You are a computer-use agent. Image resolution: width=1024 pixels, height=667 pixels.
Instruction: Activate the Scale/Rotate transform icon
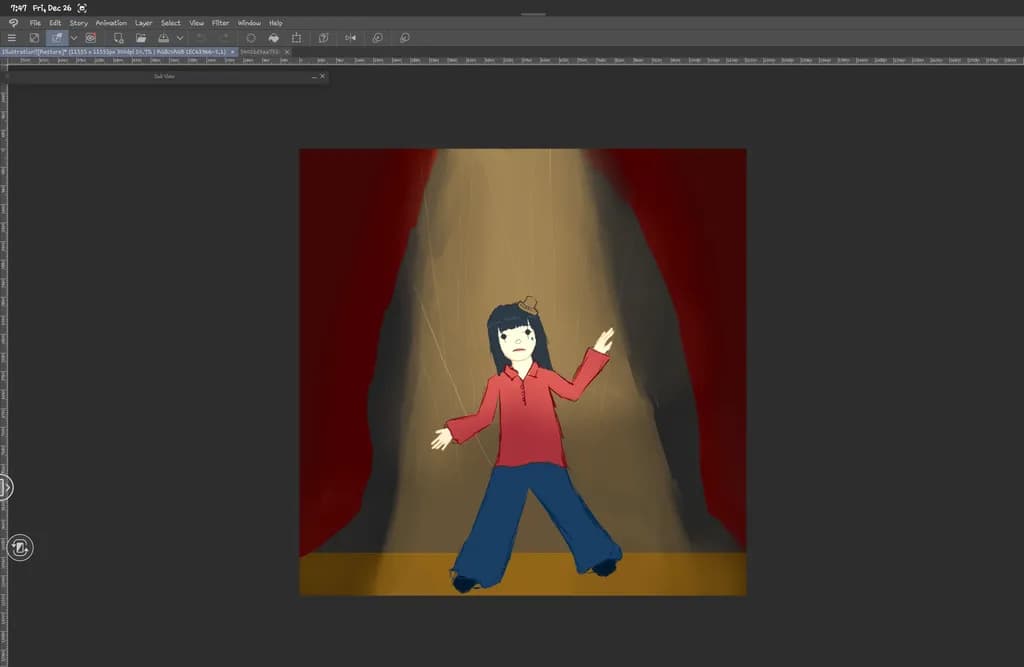coord(296,38)
